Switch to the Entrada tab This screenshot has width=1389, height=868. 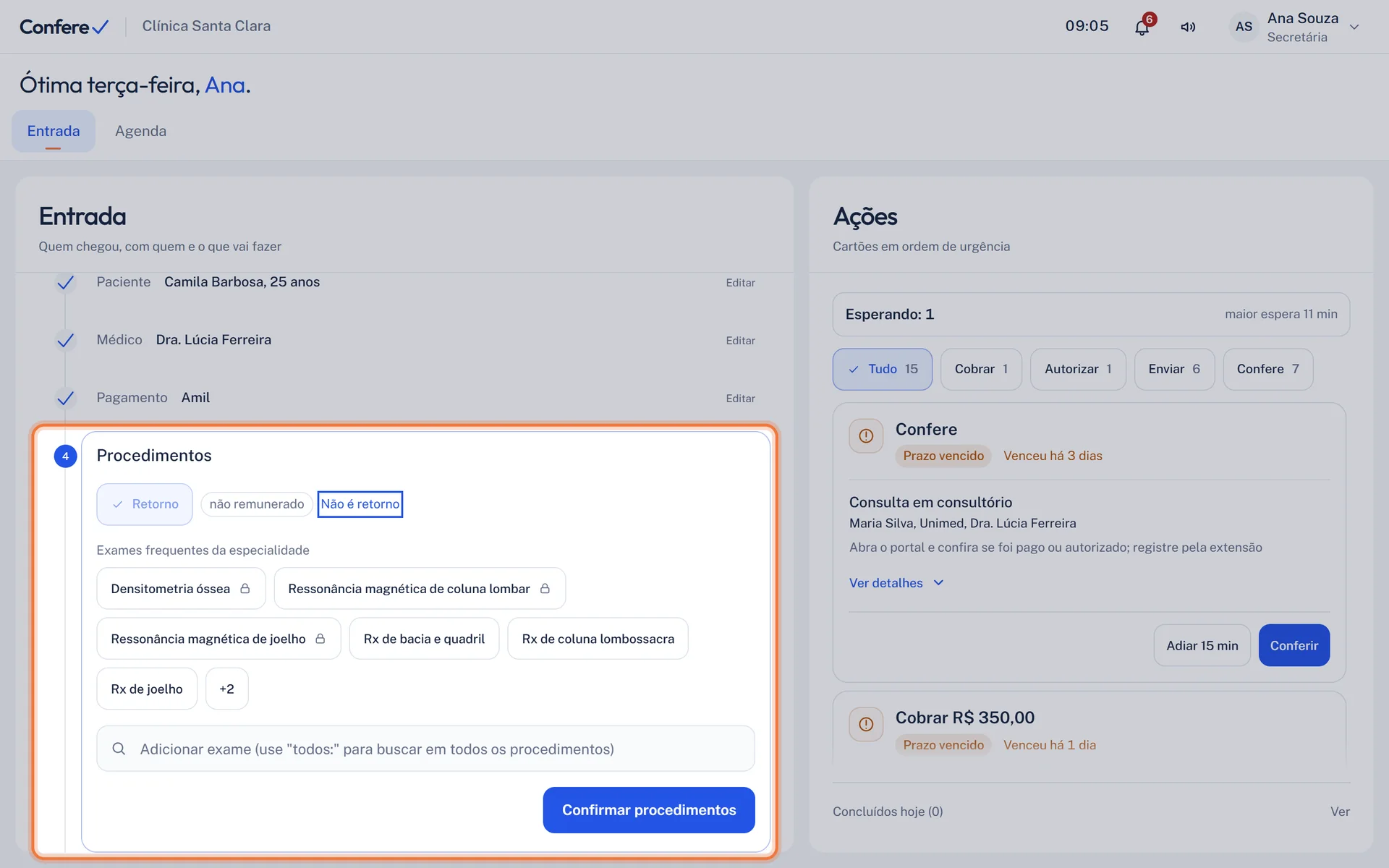pos(54,131)
